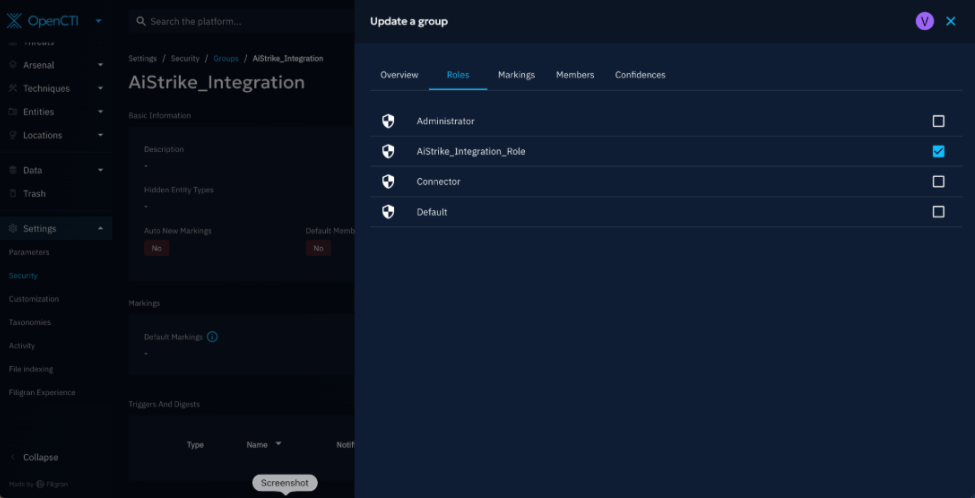The height and width of the screenshot is (498, 975).
Task: Open Activity under Settings
Action: (22, 346)
